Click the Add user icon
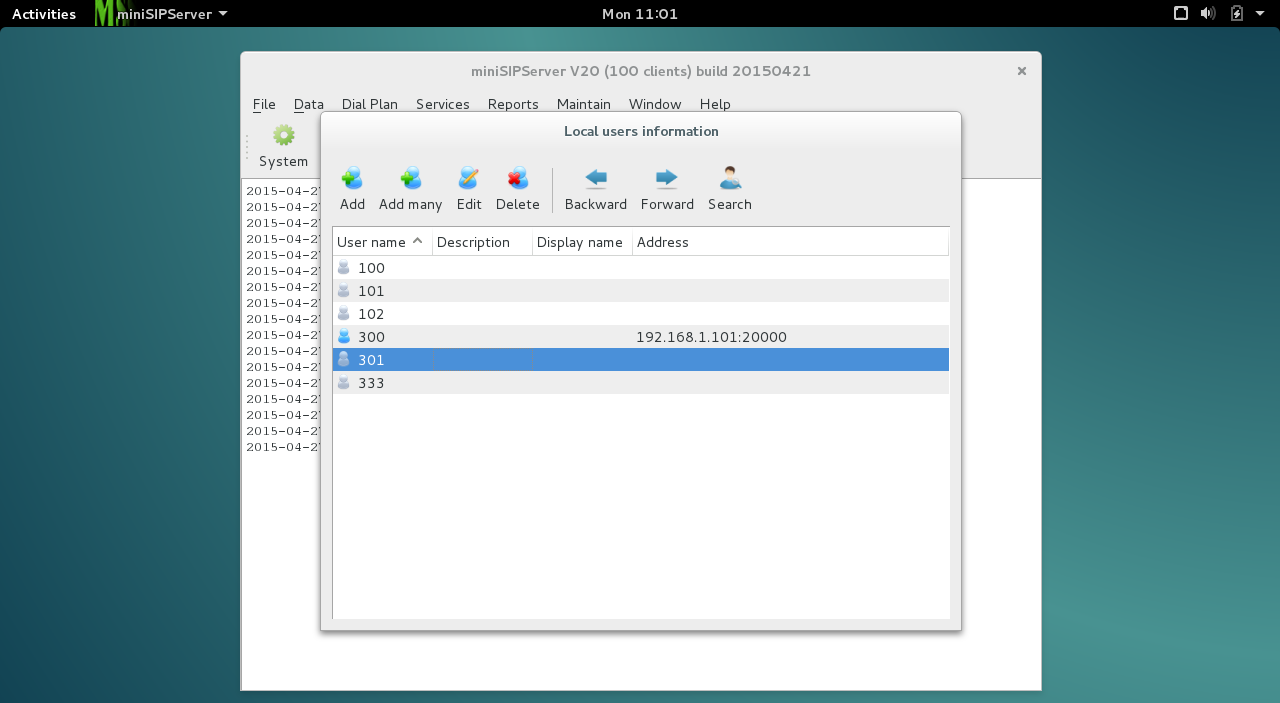Image resolution: width=1280 pixels, height=703 pixels. [x=352, y=179]
